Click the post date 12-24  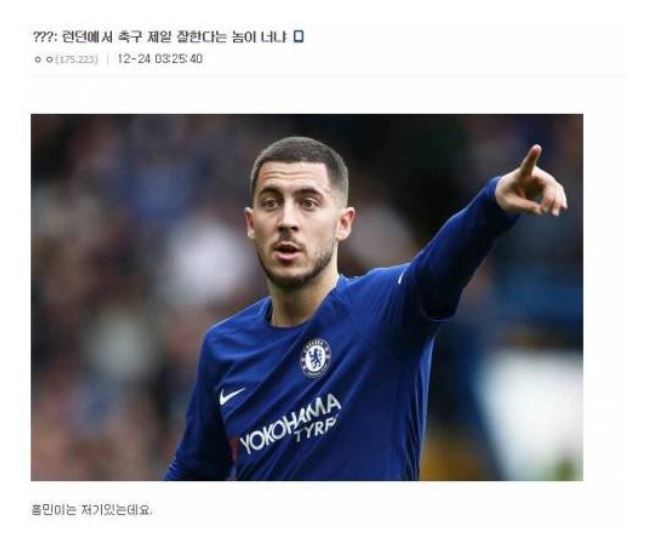134,59
